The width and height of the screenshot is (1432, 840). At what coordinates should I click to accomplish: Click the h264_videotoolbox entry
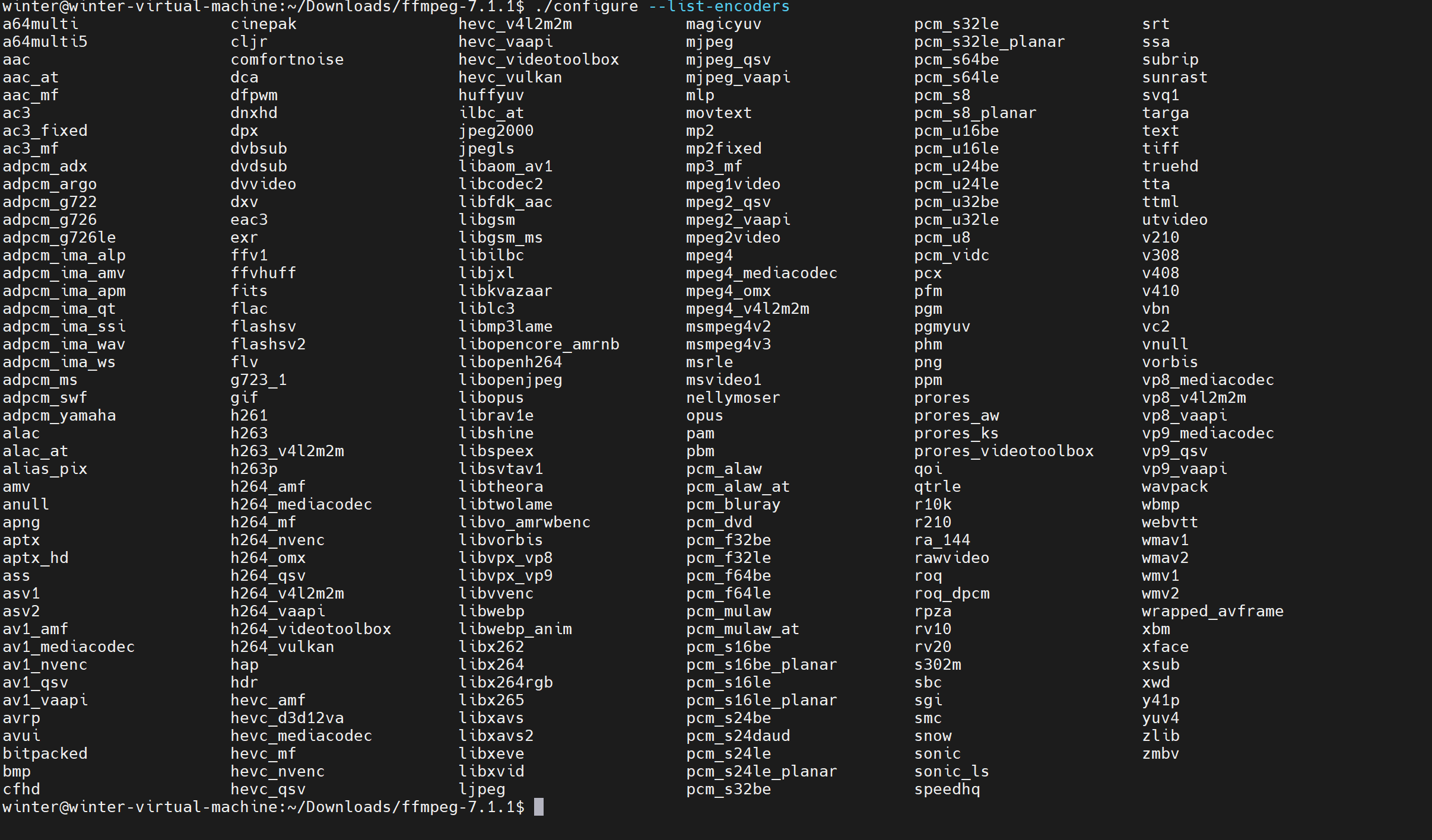(310, 629)
